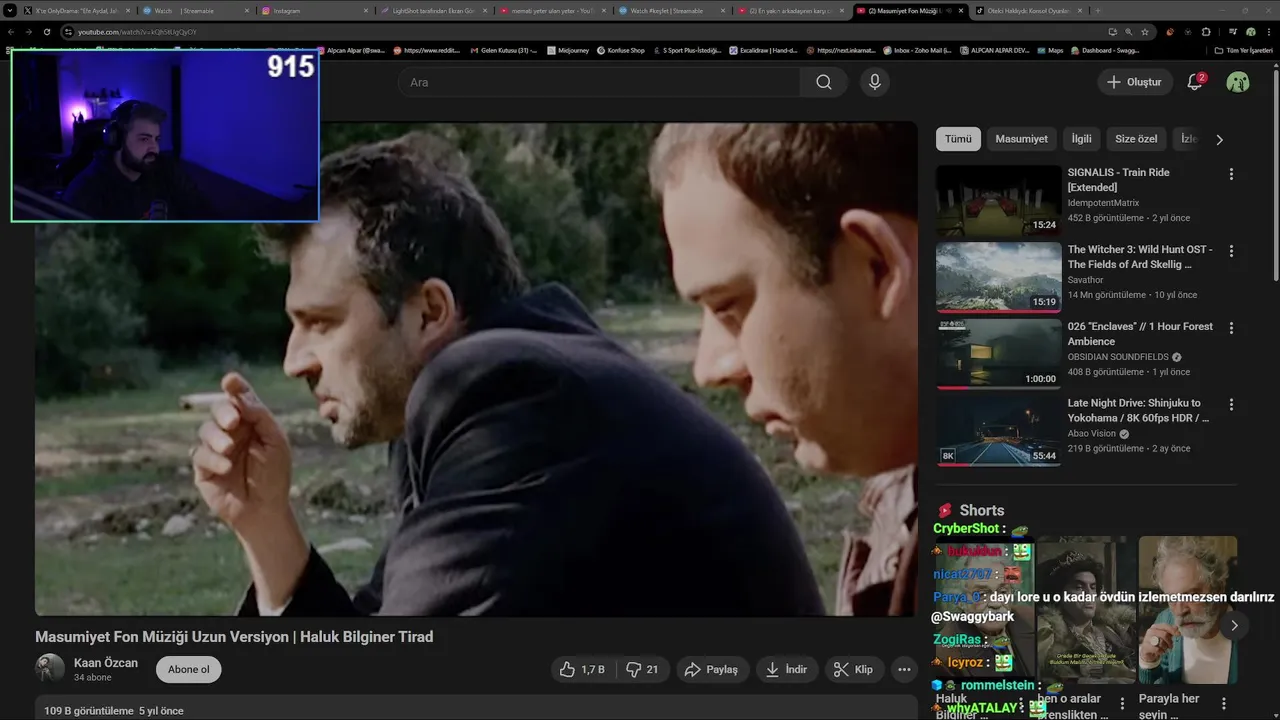1280x720 pixels.
Task: Open the notifications bell
Action: pyautogui.click(x=1195, y=82)
